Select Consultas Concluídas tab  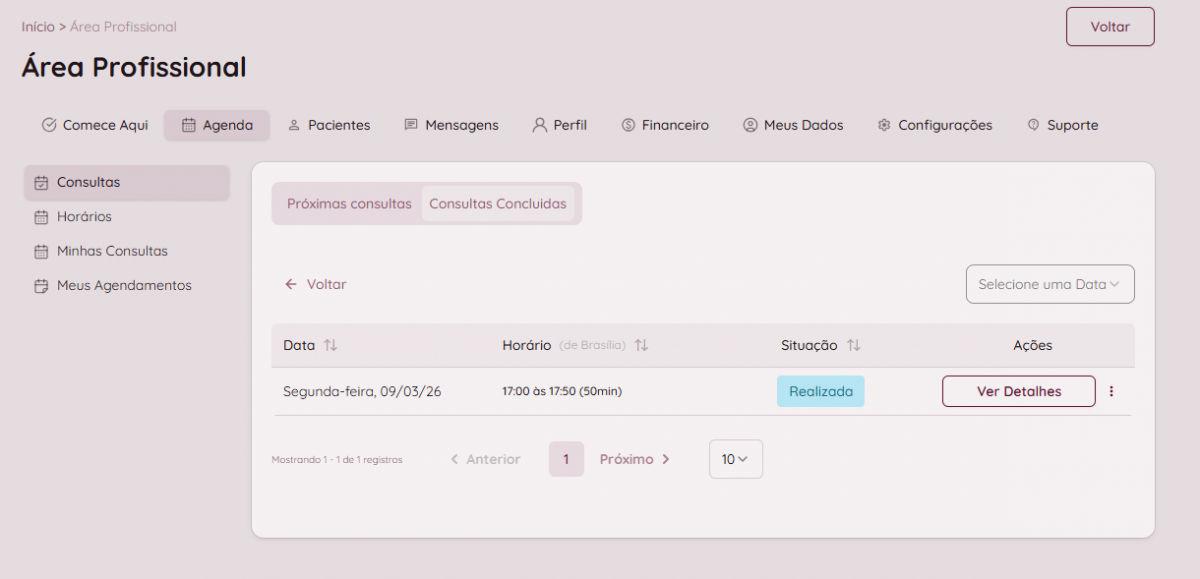pos(498,204)
